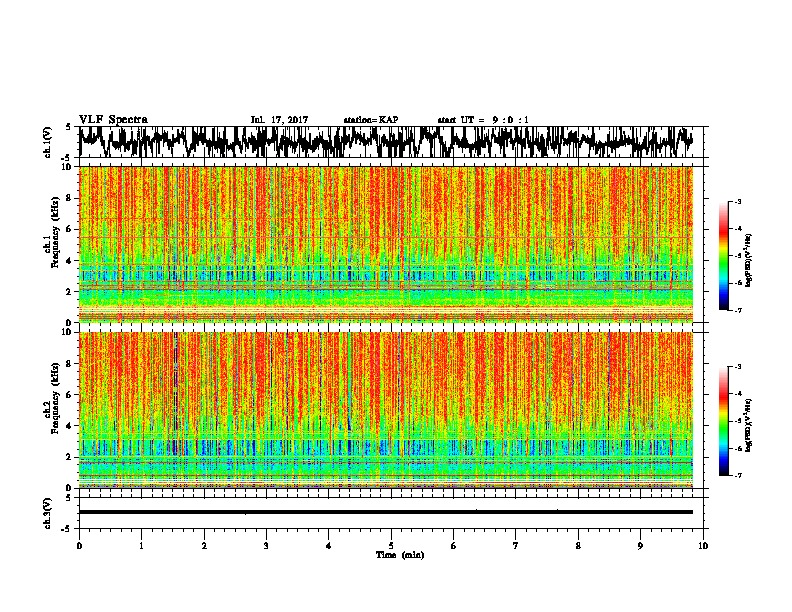This screenshot has height=612, width=792.
Task: Click the time axis tick label "9"
Action: (640, 546)
